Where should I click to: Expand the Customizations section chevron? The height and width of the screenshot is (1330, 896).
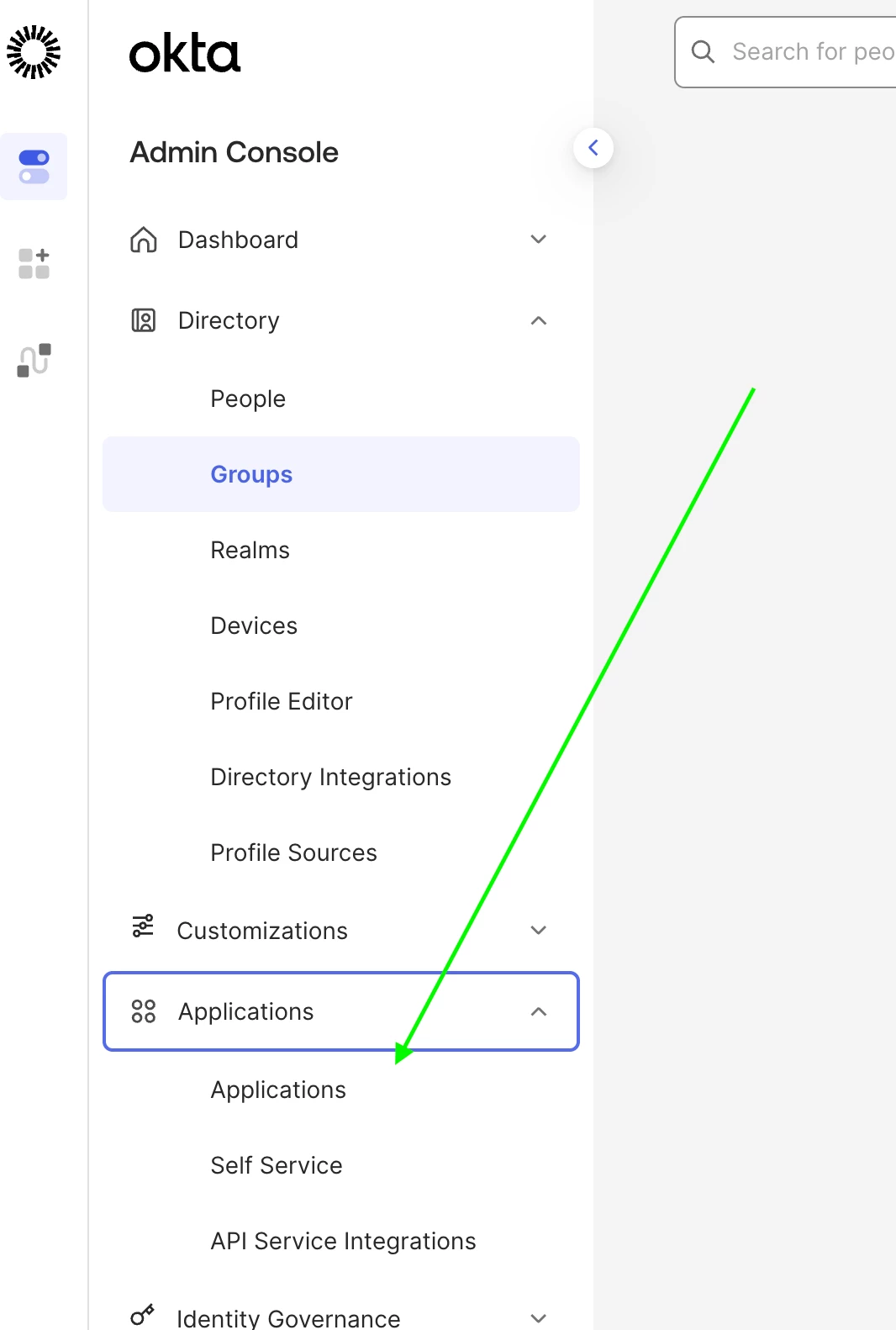[x=539, y=930]
